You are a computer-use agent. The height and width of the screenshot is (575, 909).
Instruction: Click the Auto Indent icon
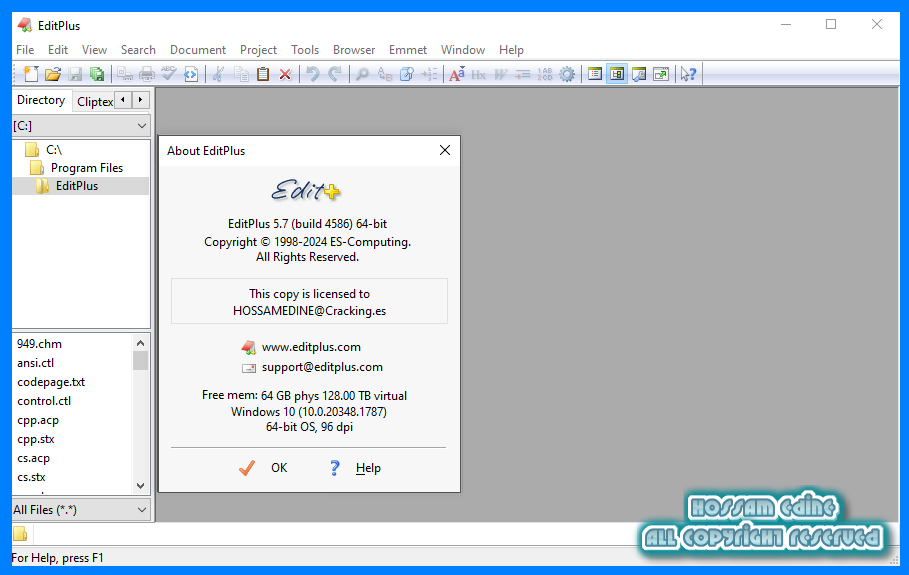coord(522,74)
